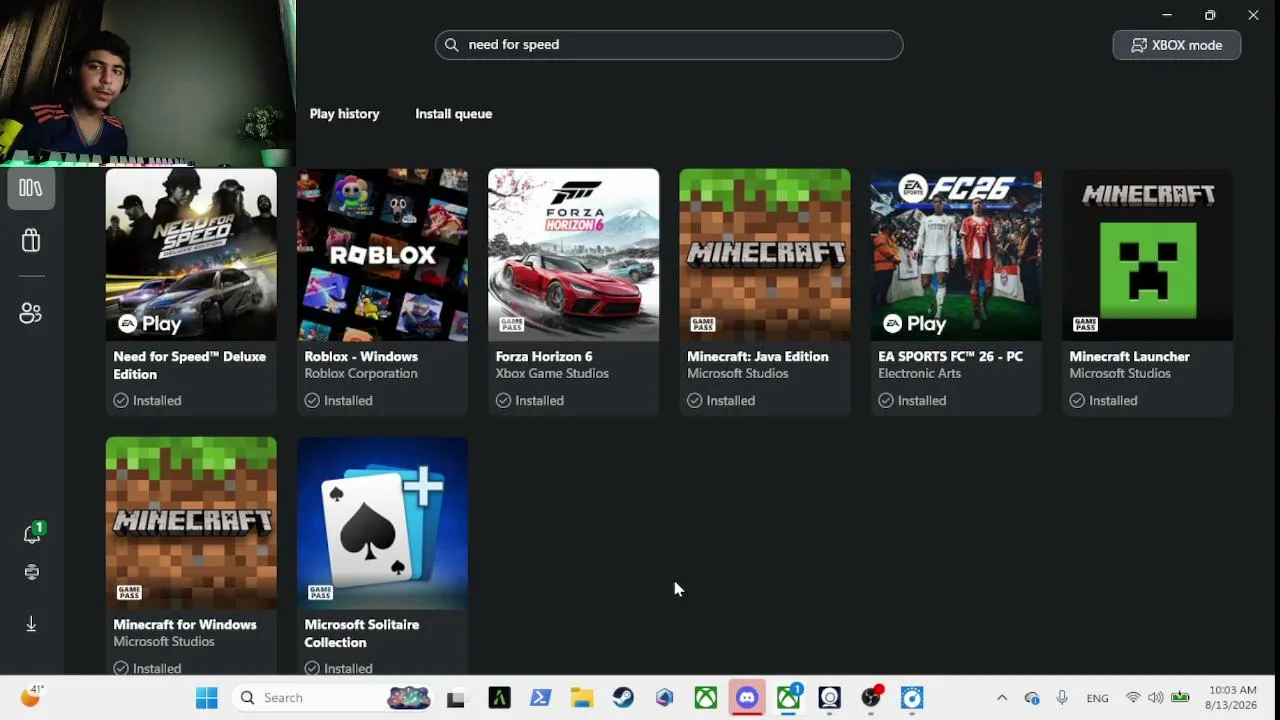1280x720 pixels.
Task: Click Installed status under EA SPORTS FC 26
Action: pos(912,400)
